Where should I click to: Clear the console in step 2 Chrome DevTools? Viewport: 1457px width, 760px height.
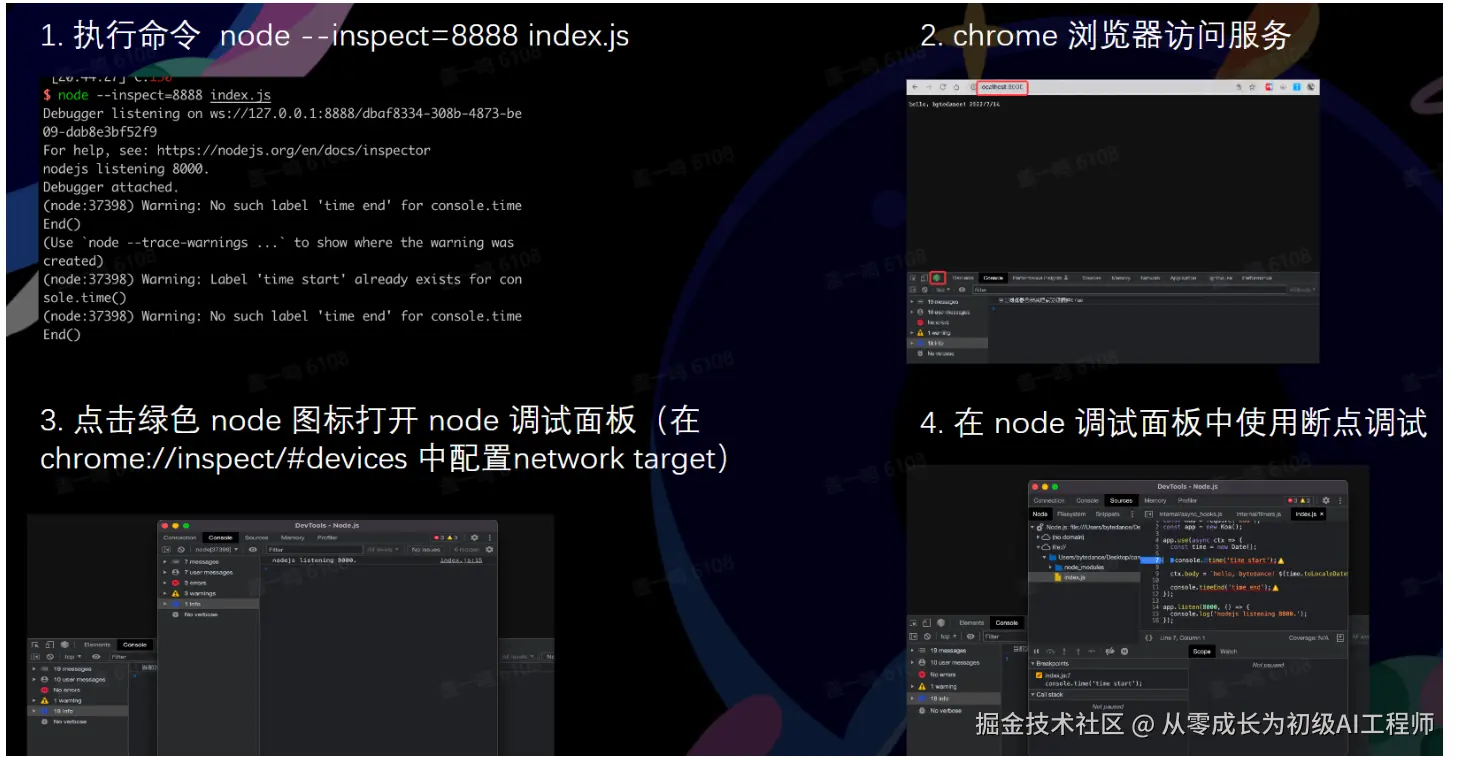point(925,289)
